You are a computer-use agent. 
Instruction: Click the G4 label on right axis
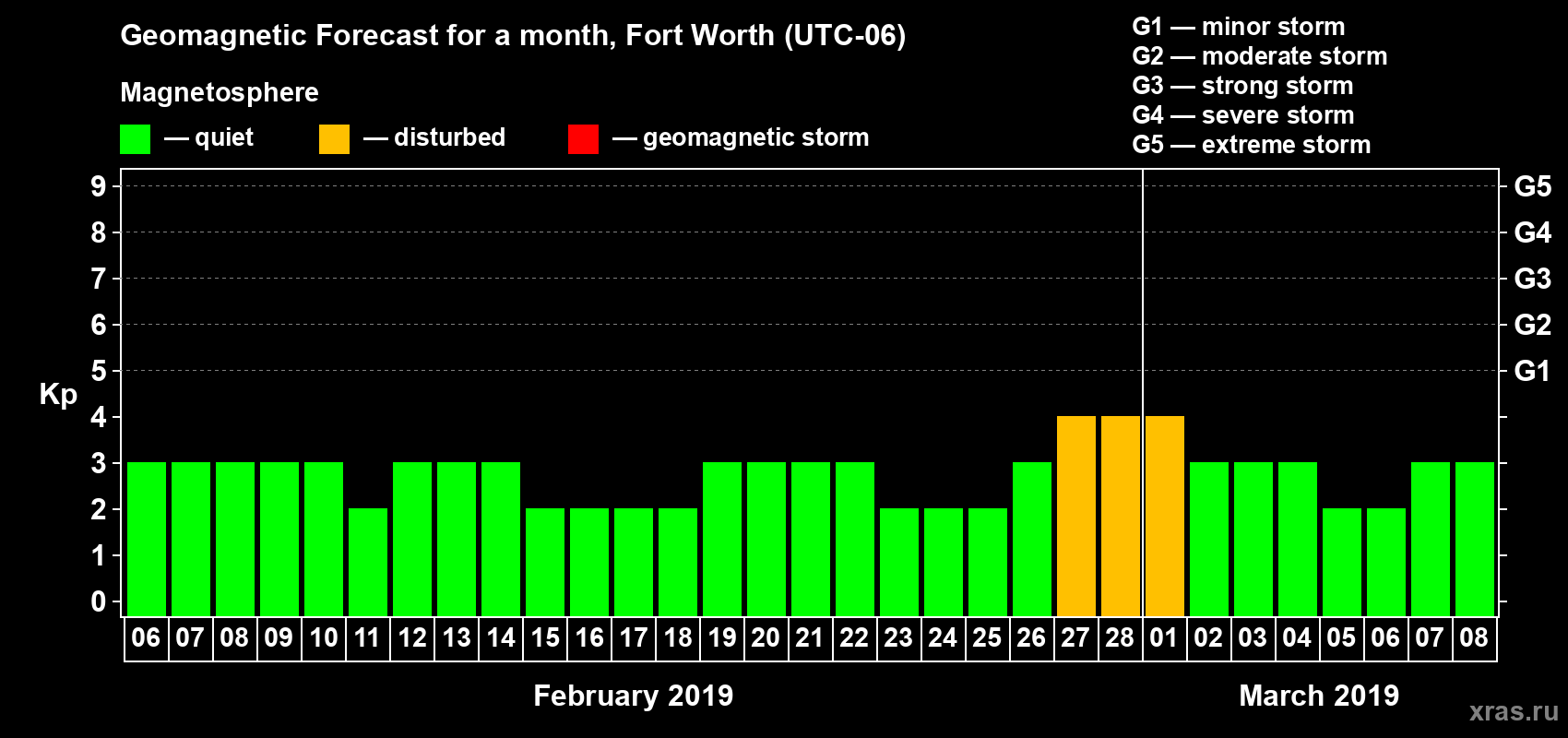tap(1532, 232)
